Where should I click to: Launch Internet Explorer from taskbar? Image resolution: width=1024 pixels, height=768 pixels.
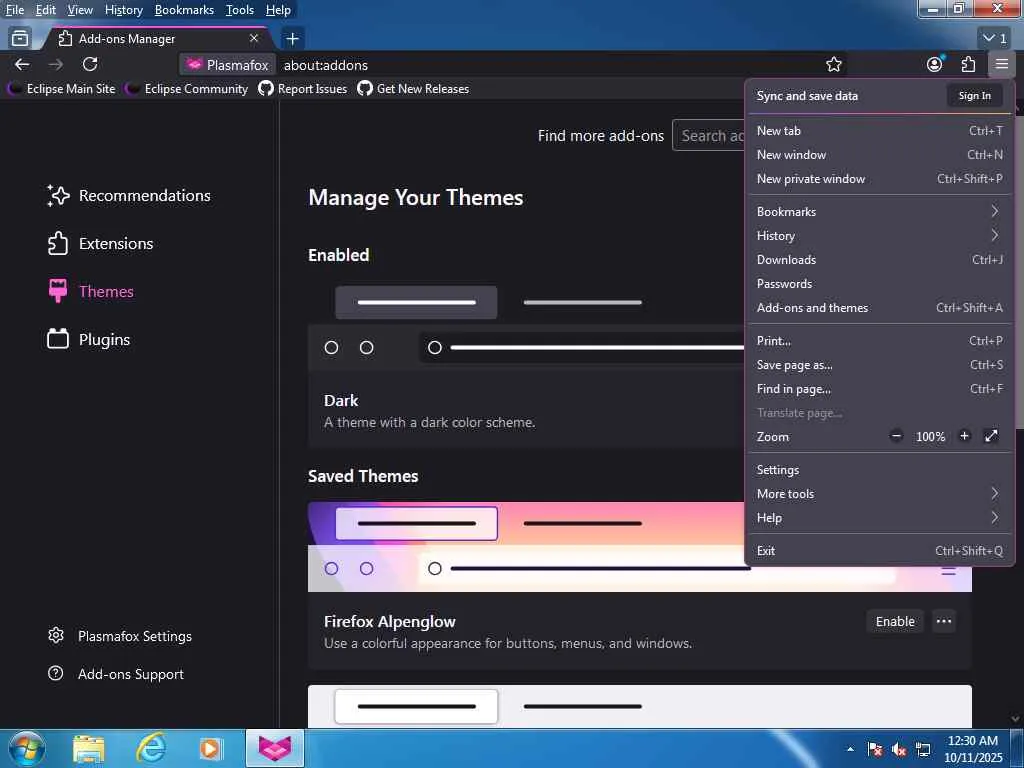[150, 748]
